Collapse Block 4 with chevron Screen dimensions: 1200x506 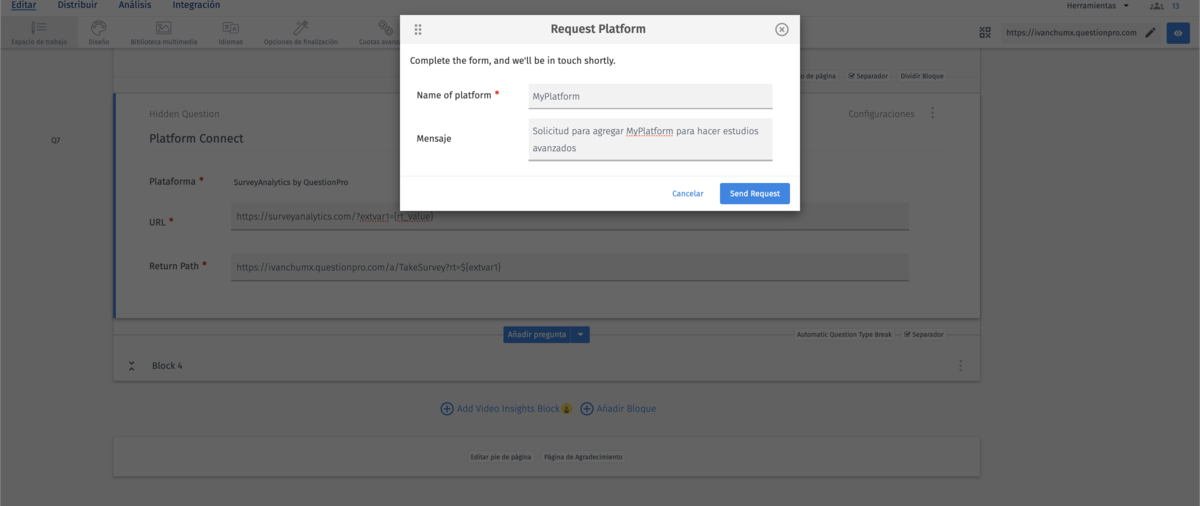point(131,366)
